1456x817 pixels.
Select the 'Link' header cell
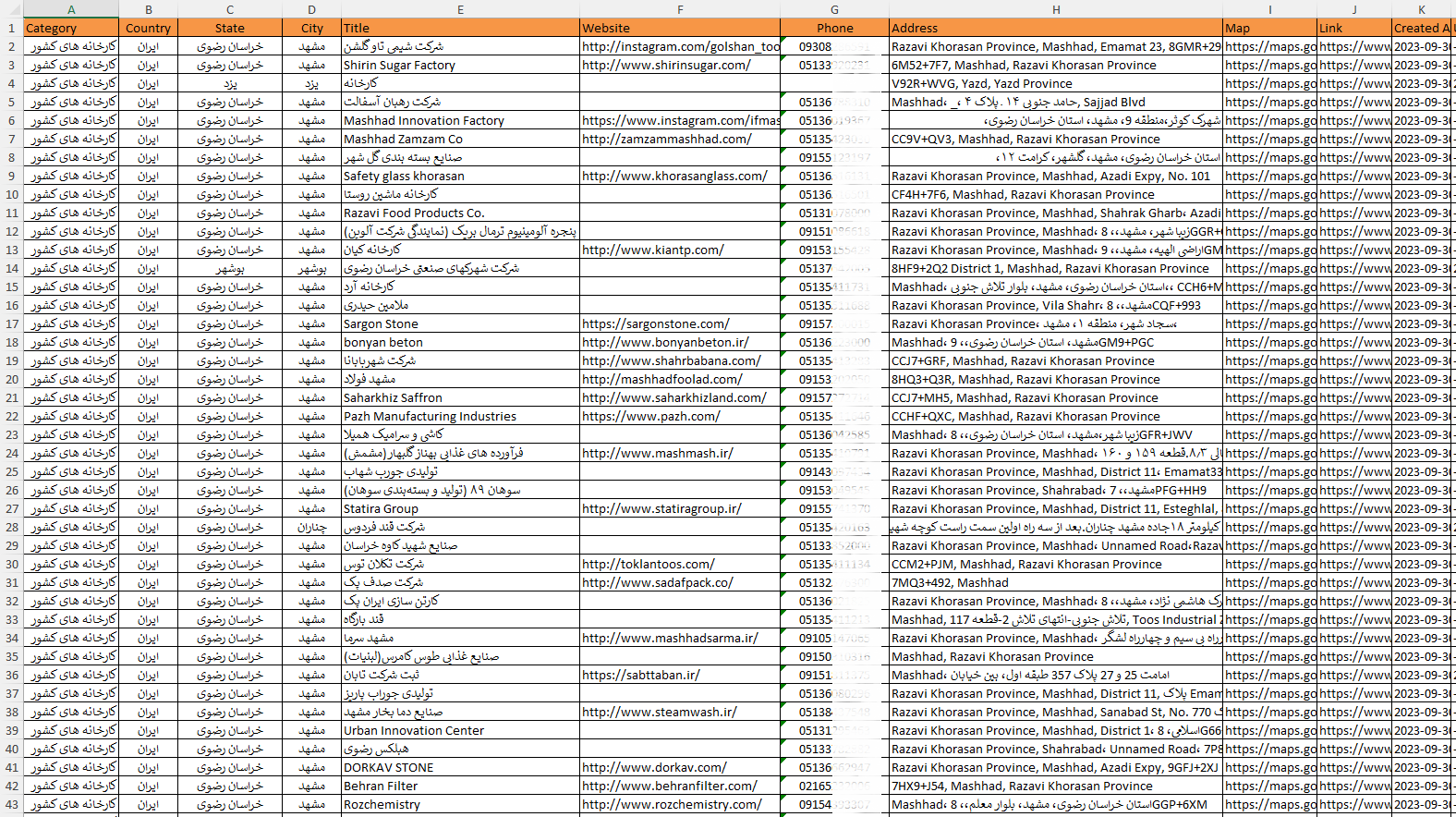click(1354, 28)
